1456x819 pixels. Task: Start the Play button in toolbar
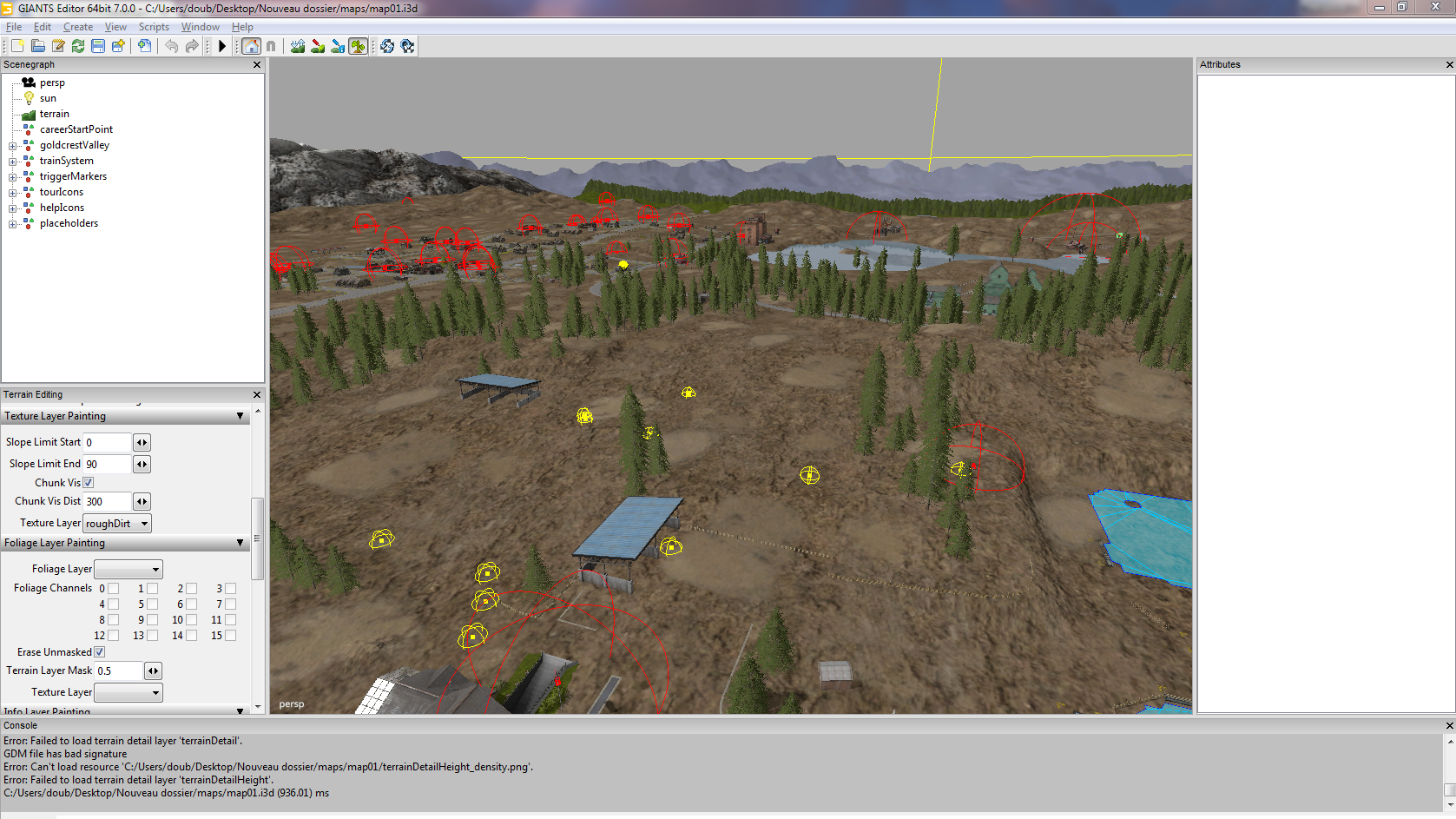tap(222, 46)
